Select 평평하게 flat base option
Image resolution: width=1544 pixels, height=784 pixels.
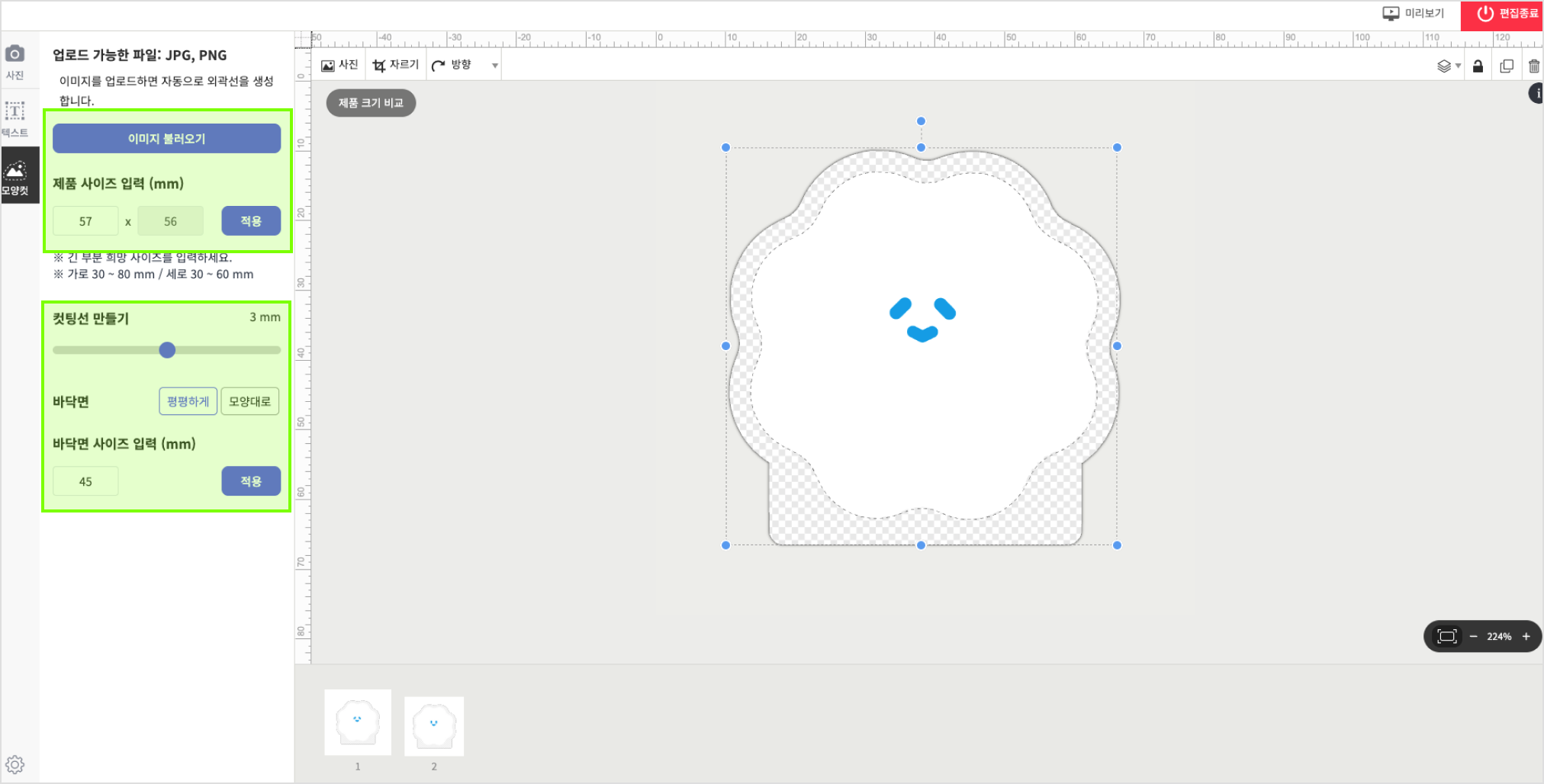click(x=188, y=401)
